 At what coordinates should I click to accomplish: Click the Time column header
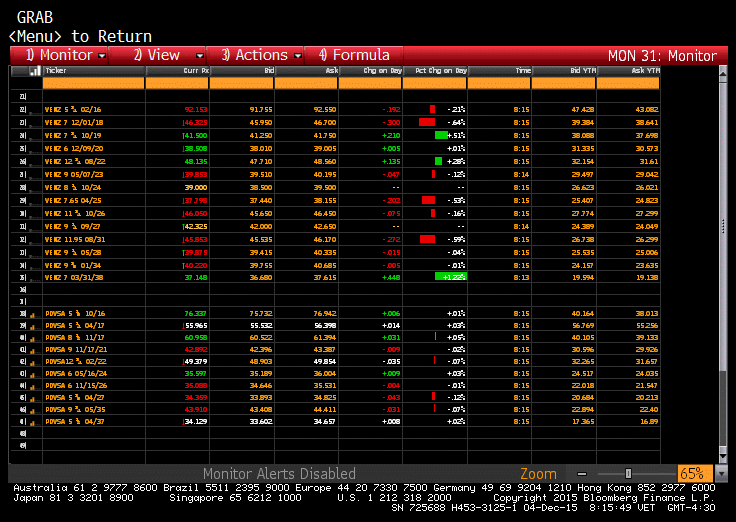click(x=500, y=71)
